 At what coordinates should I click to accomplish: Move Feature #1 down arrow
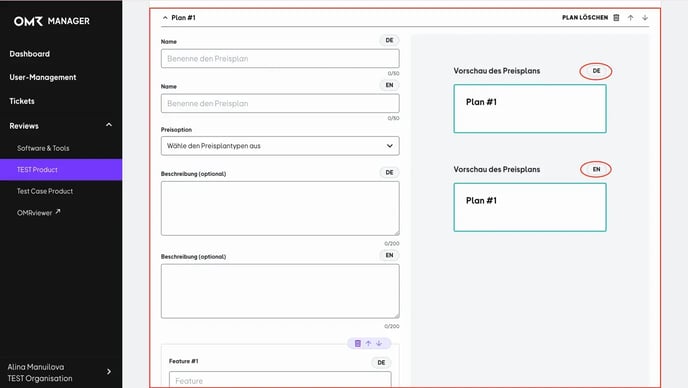pos(379,343)
